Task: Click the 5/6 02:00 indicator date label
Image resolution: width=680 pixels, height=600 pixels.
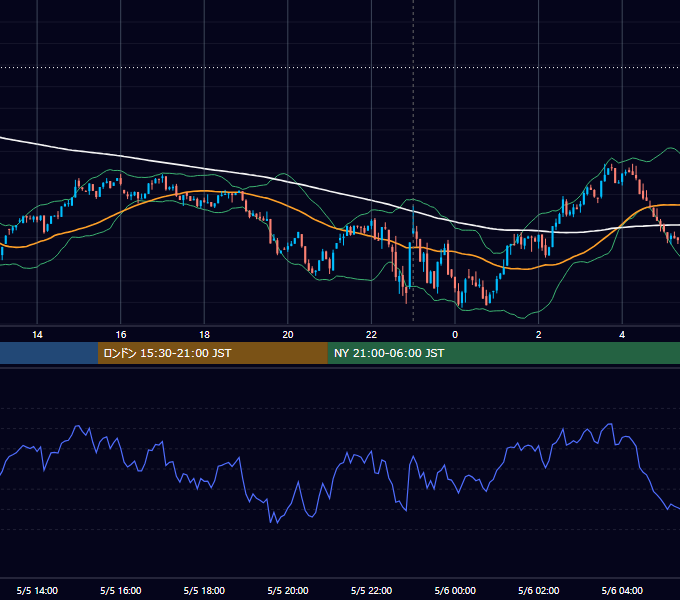Action: (x=538, y=590)
